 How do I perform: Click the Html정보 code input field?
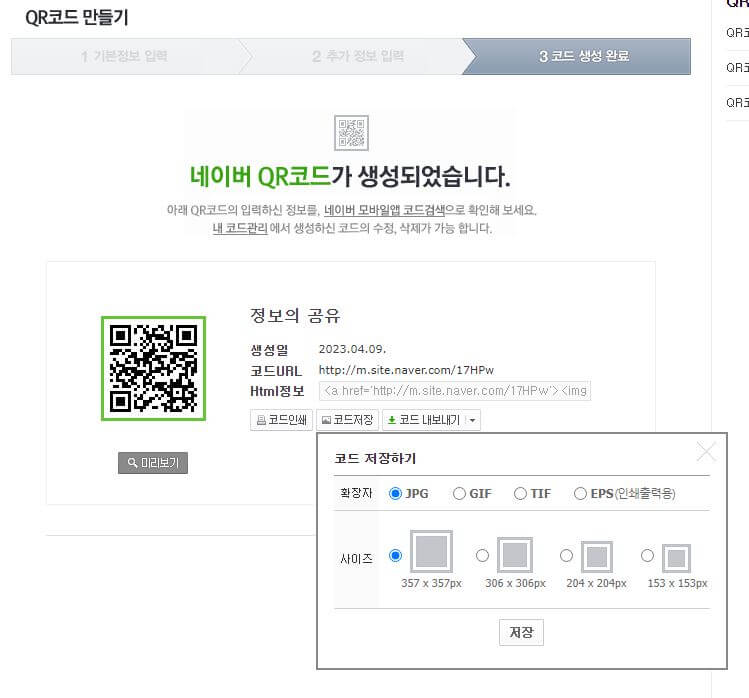455,391
